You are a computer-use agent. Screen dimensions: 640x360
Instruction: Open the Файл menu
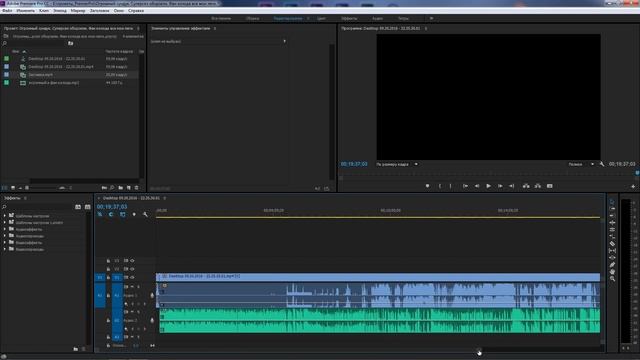(x=7, y=11)
